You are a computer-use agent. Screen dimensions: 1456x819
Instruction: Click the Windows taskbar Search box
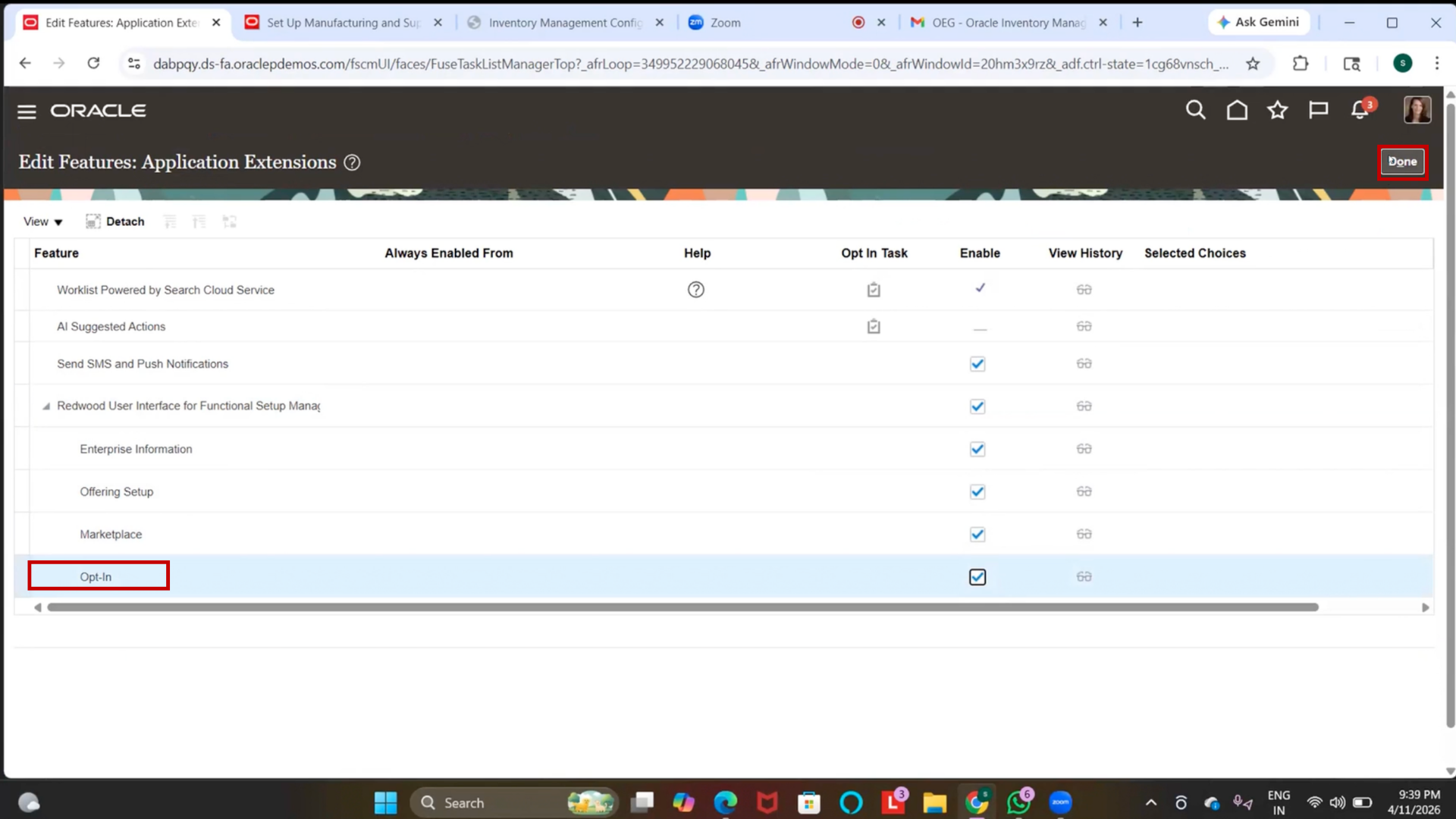[x=514, y=802]
